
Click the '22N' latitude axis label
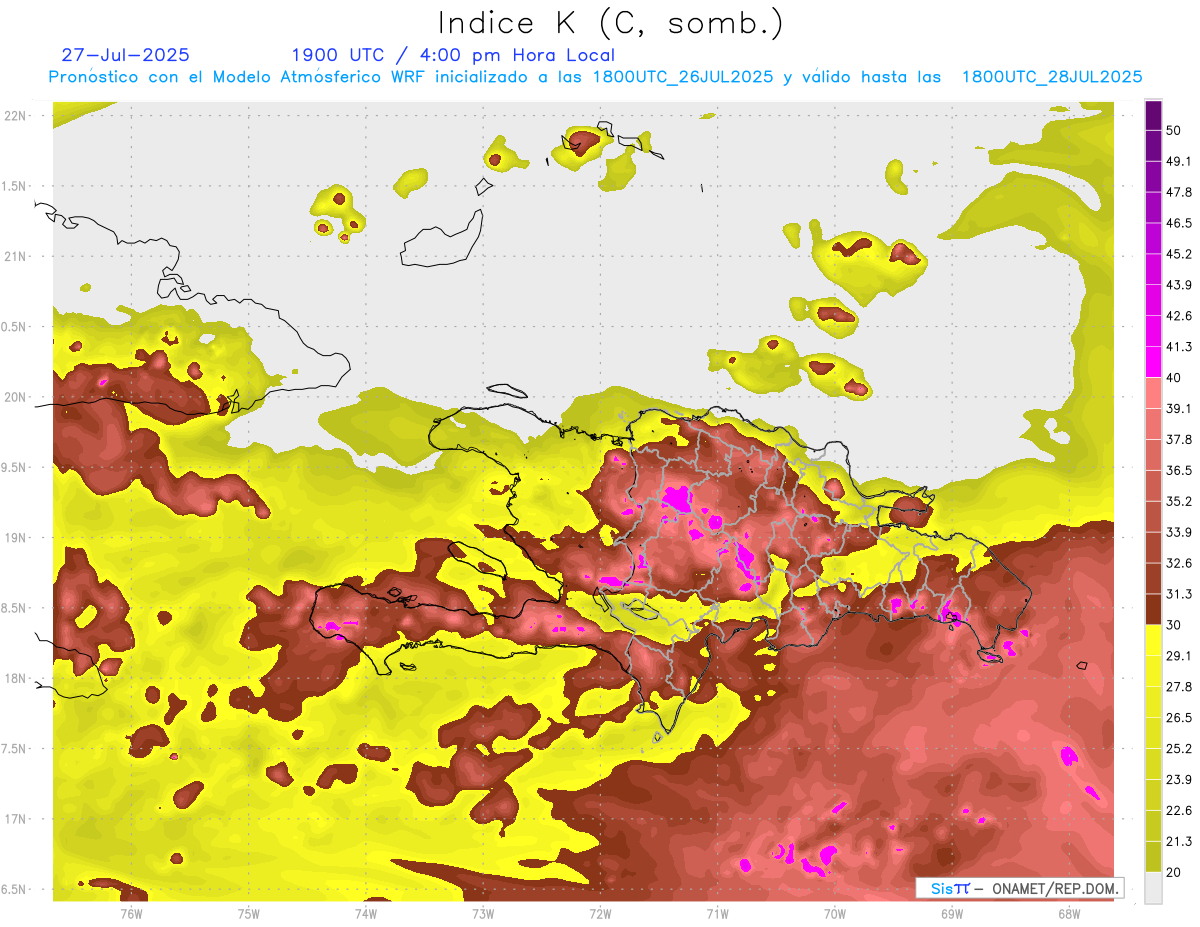point(16,116)
